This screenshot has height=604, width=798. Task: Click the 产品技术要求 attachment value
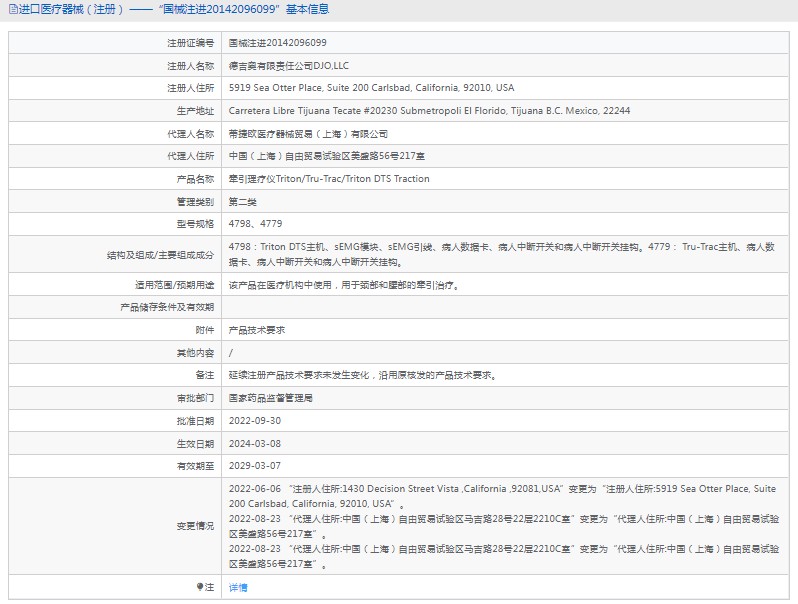(x=257, y=330)
